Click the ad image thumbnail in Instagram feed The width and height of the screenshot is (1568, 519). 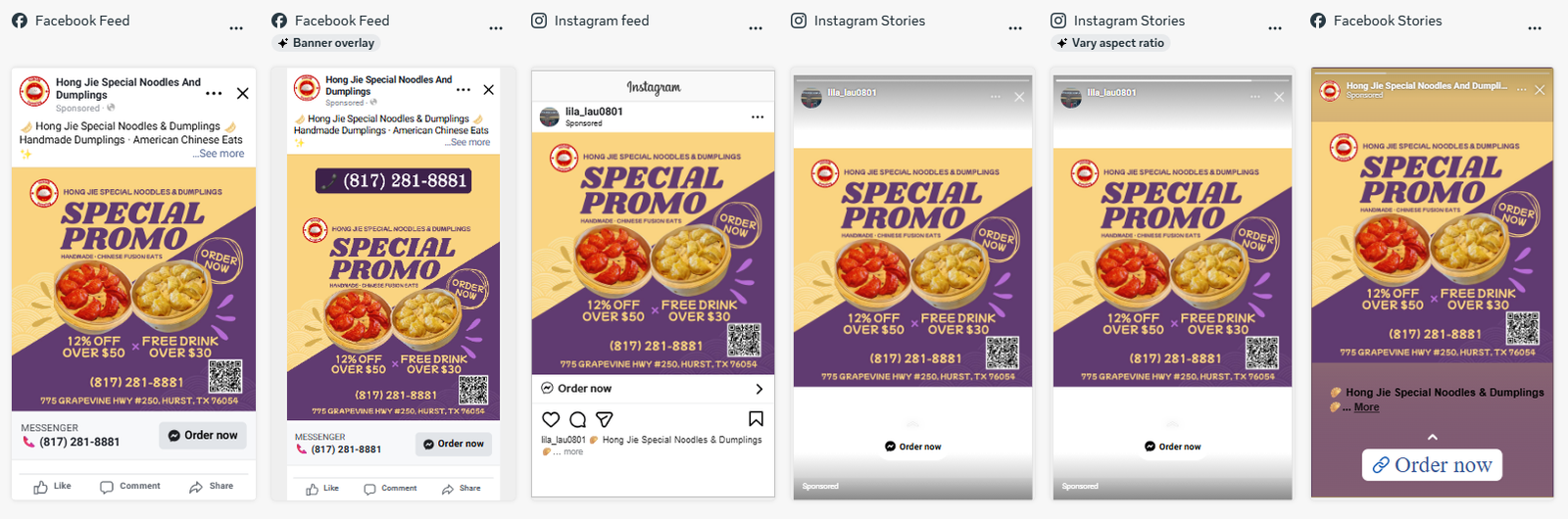pos(653,253)
